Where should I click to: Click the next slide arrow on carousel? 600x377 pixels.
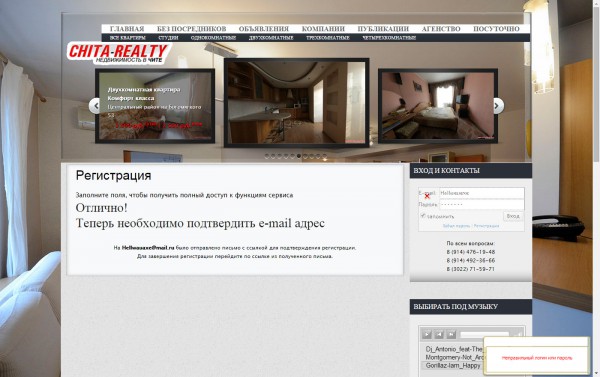497,106
